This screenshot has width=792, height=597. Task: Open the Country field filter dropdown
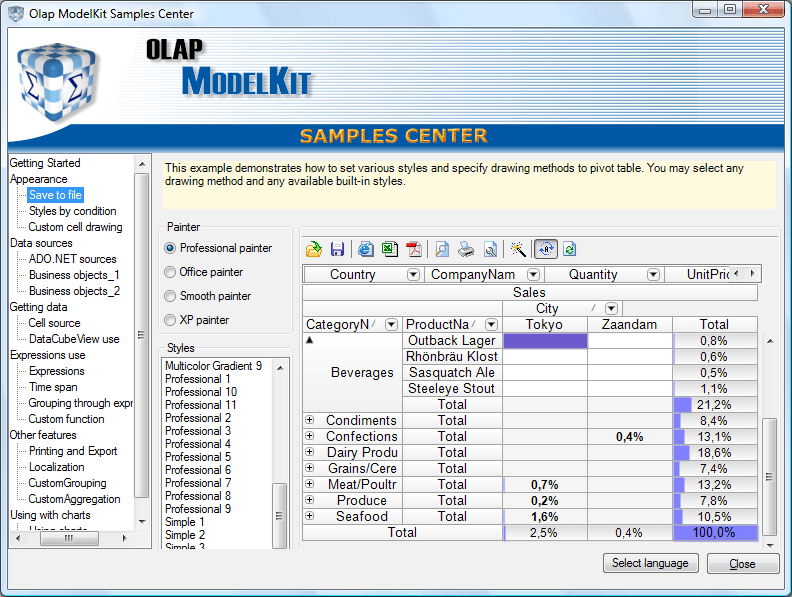click(413, 274)
